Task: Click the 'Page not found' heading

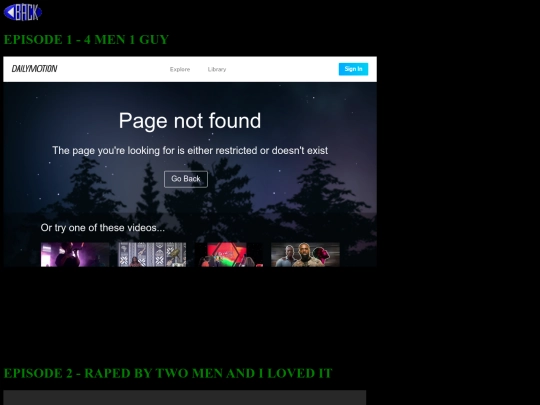Action: coord(190,121)
